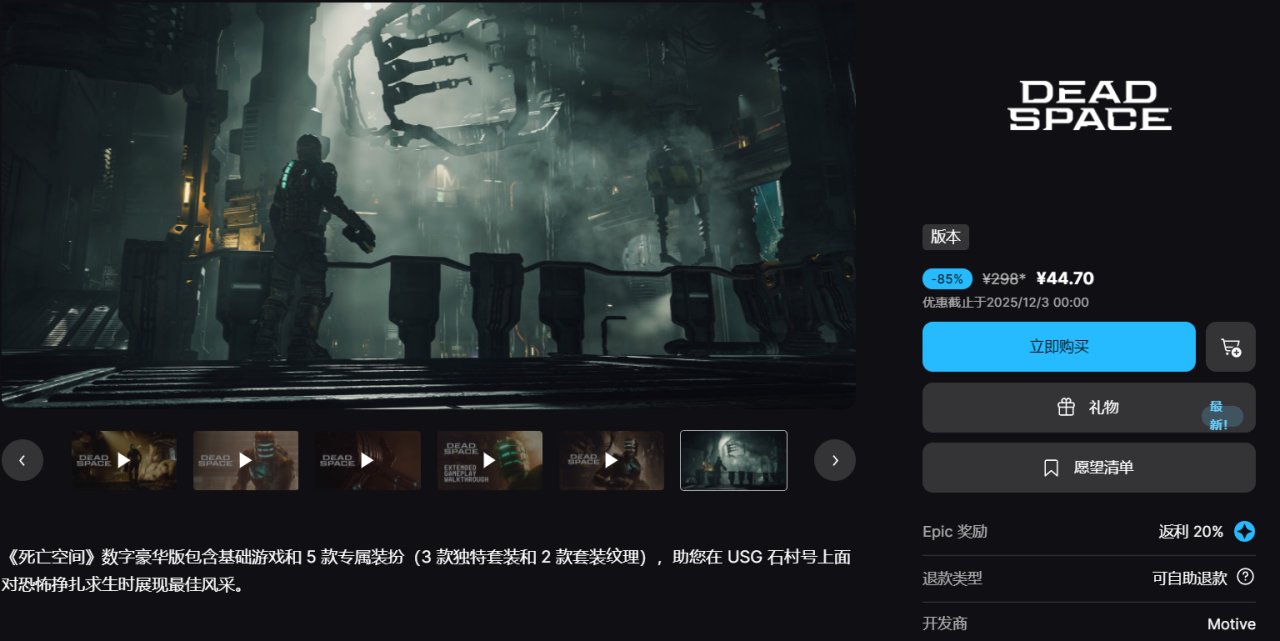Click the ¥44.70 sale price
This screenshot has width=1280, height=641.
(x=1065, y=279)
